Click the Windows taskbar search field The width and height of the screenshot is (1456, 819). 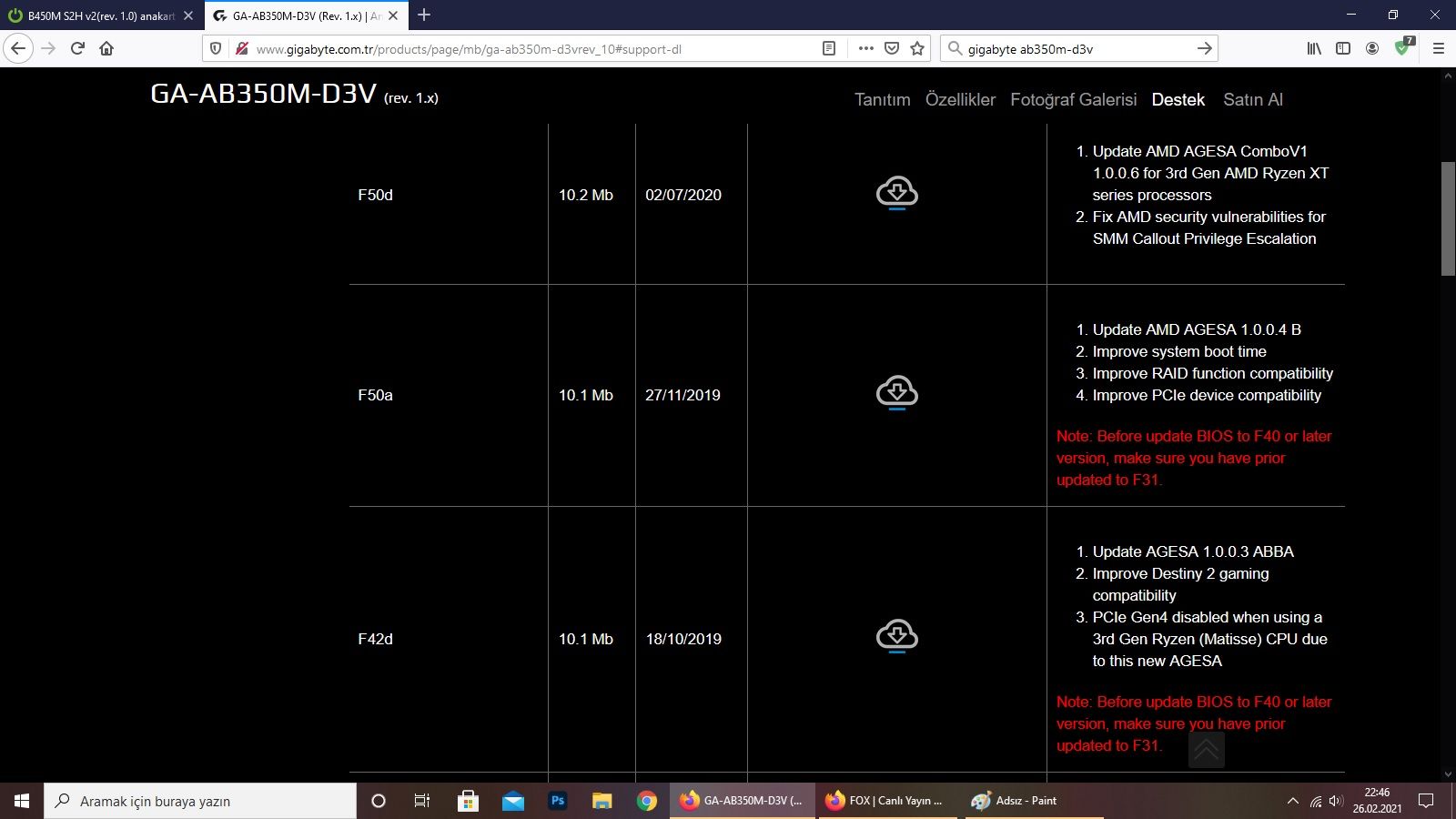point(200,801)
